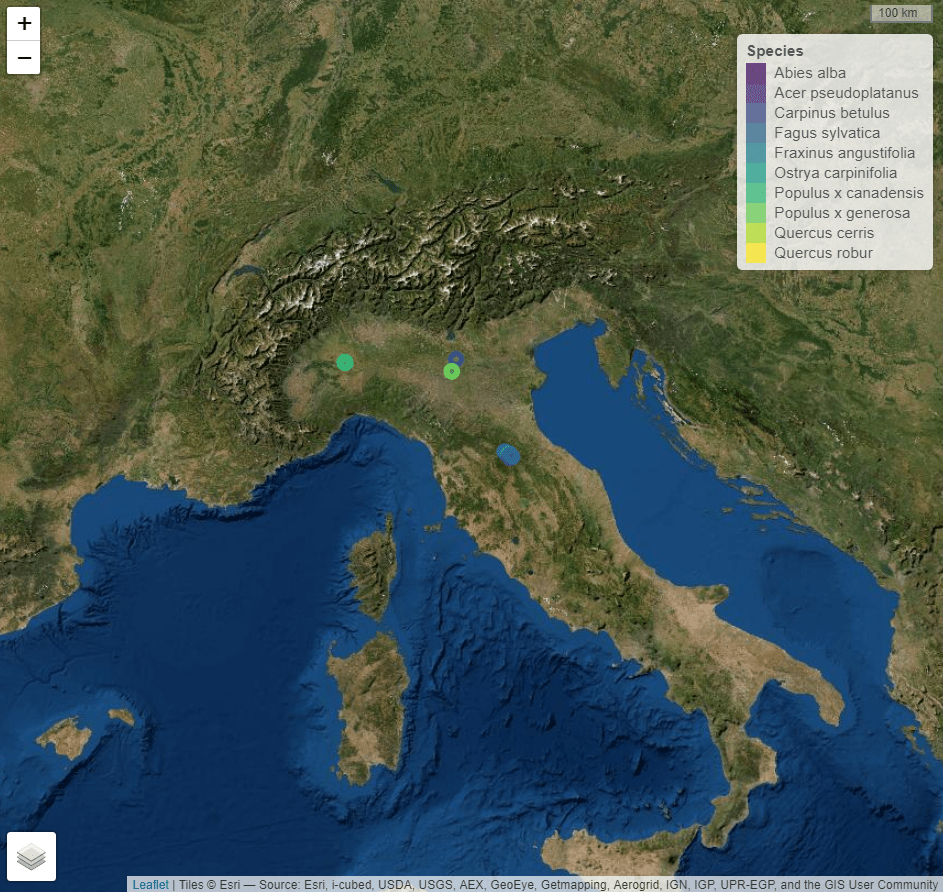
Task: Click the green marker west of the Po plain
Action: pyautogui.click(x=345, y=362)
